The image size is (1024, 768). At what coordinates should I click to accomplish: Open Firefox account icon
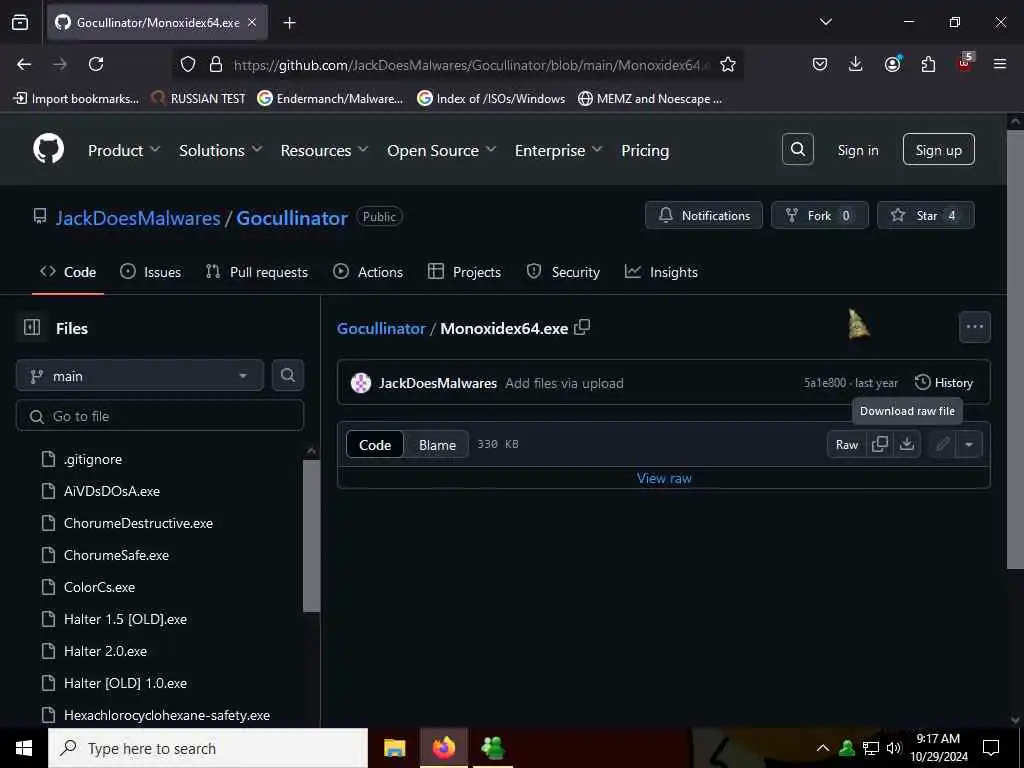pos(892,64)
